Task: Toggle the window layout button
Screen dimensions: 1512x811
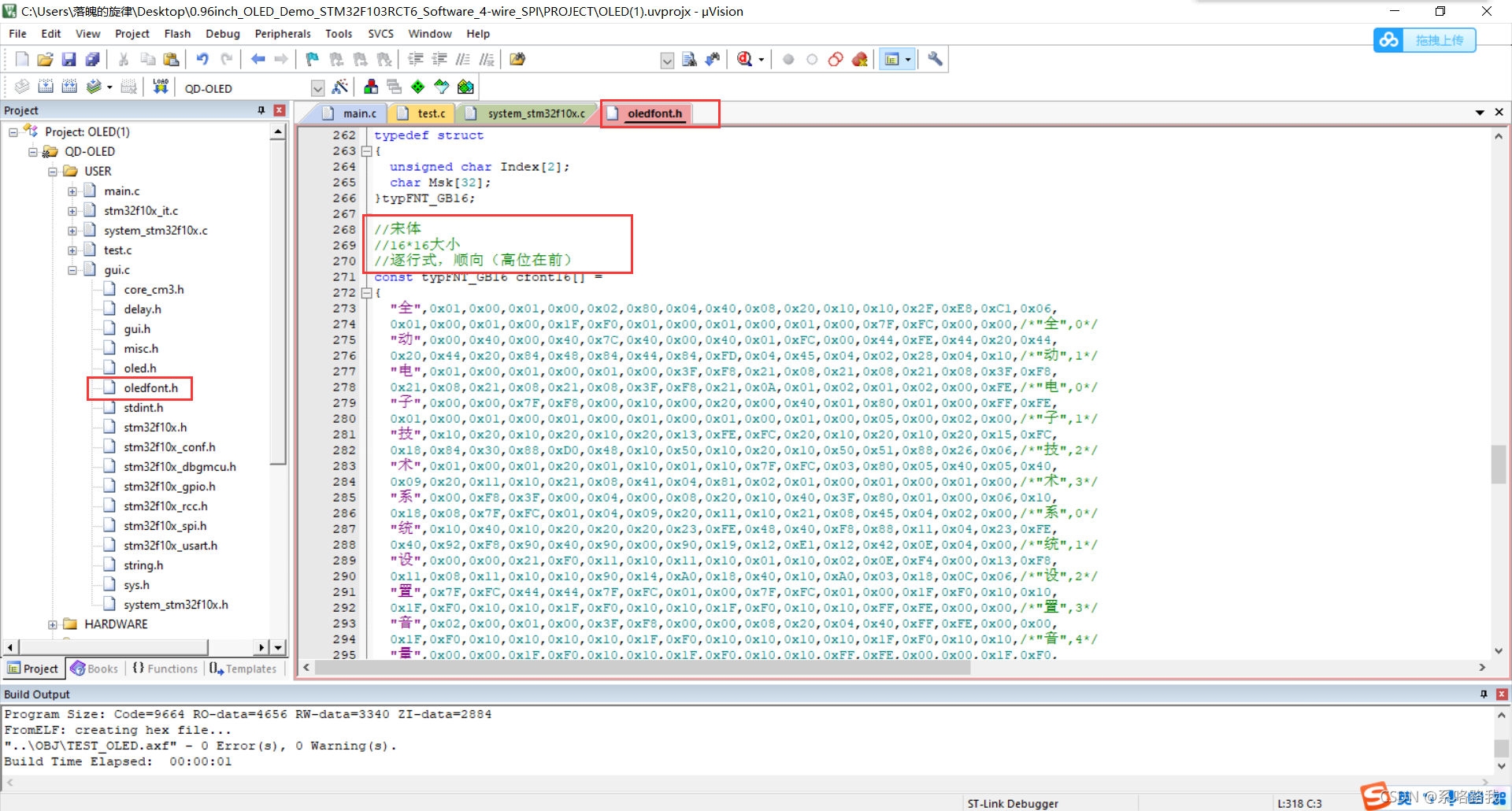Action: pyautogui.click(x=891, y=59)
